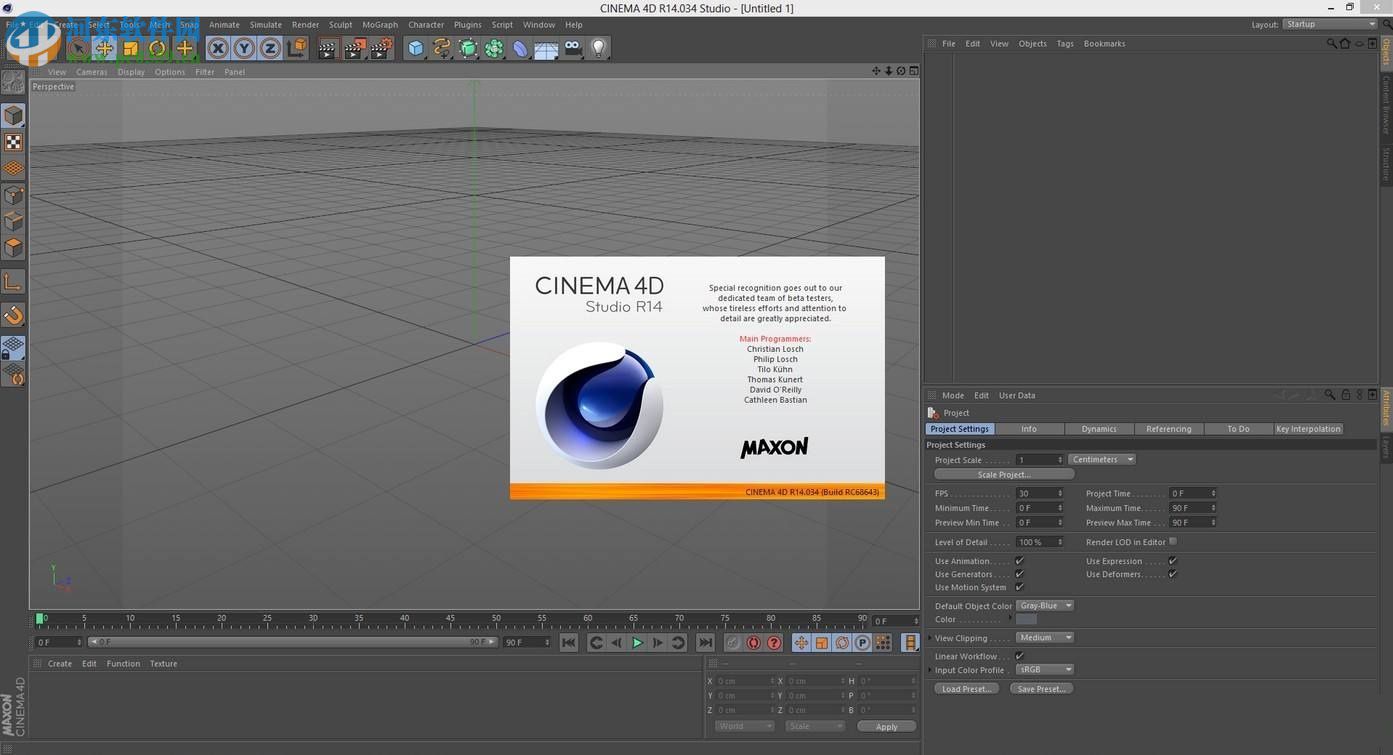Click the Camera object icon
This screenshot has height=755, width=1393.
(572, 48)
